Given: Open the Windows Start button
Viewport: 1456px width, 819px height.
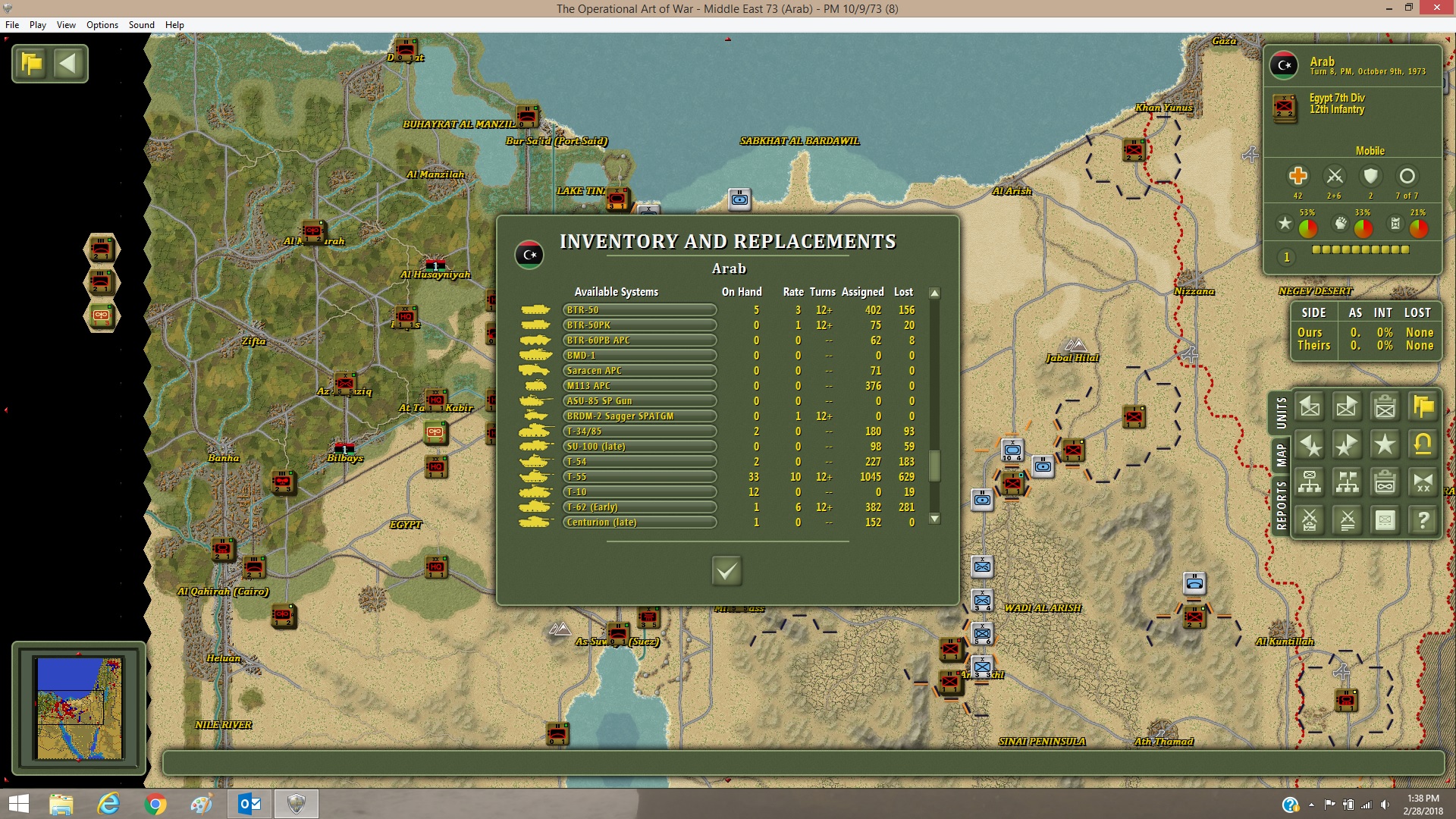Looking at the screenshot, I should click(x=19, y=804).
